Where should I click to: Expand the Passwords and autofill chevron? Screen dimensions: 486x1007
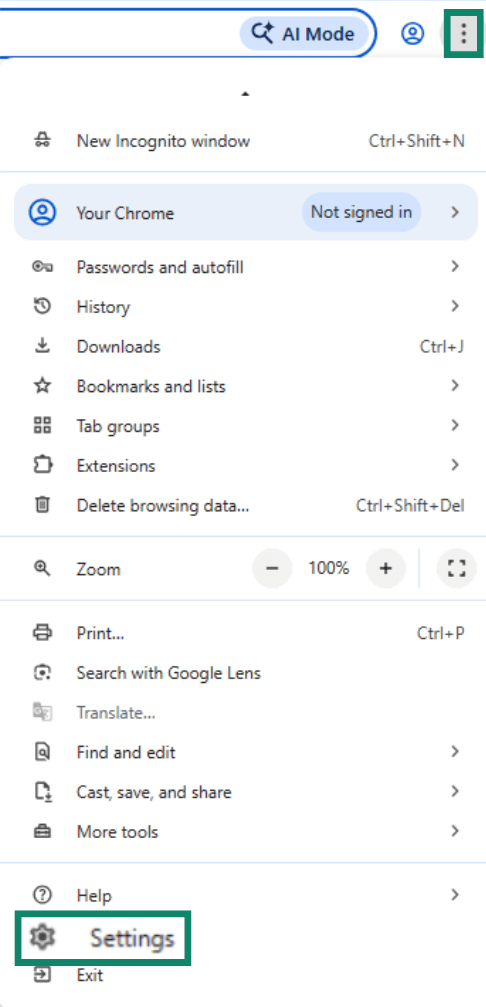(x=455, y=267)
